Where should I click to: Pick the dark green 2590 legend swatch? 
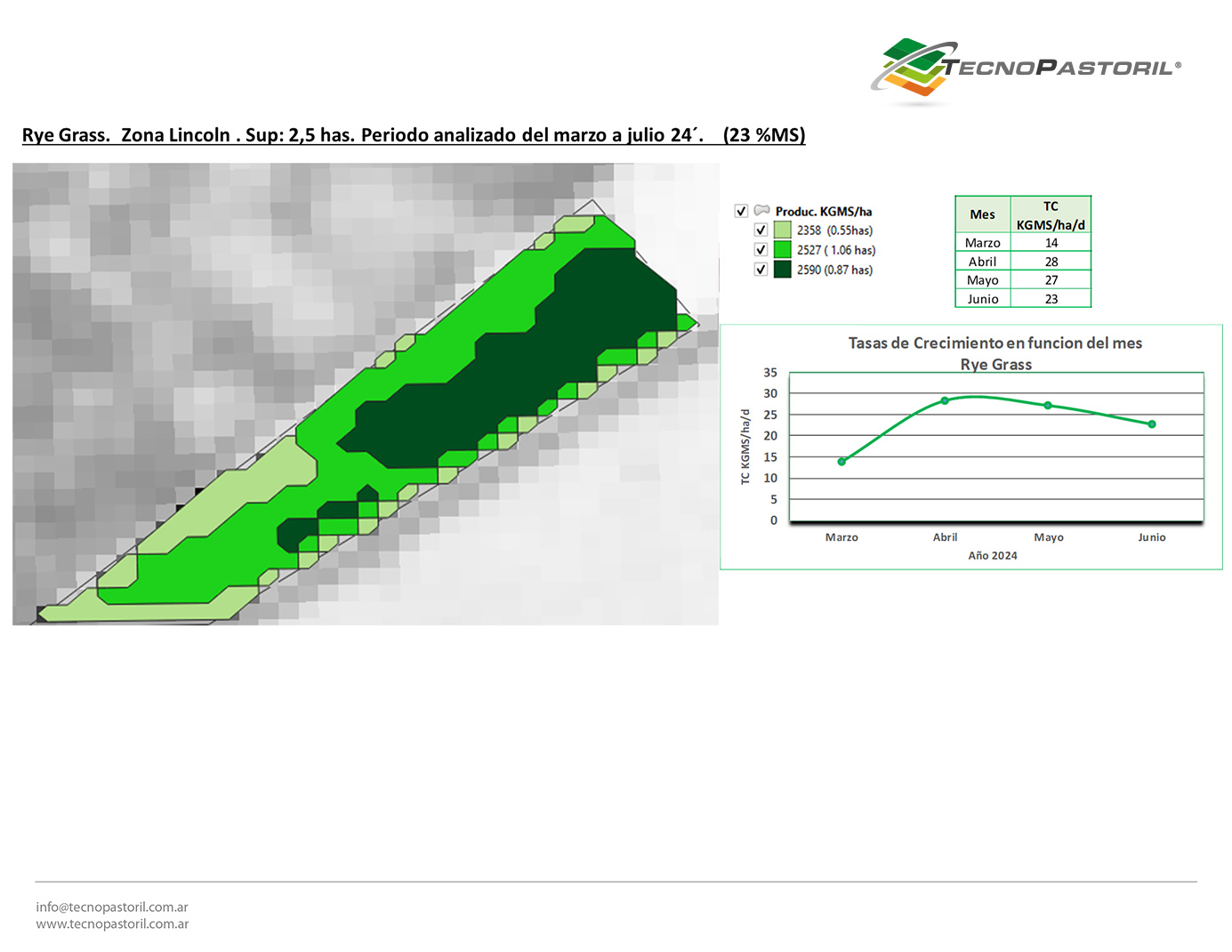[782, 270]
